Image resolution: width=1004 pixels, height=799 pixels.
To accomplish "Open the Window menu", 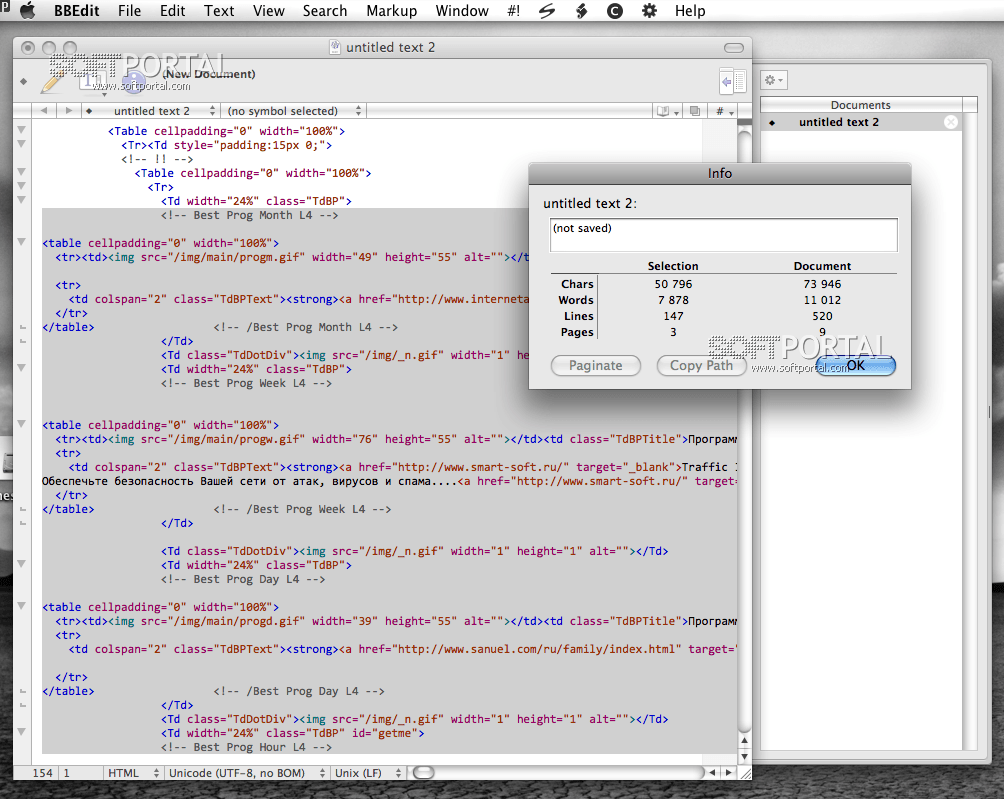I will 462,11.
